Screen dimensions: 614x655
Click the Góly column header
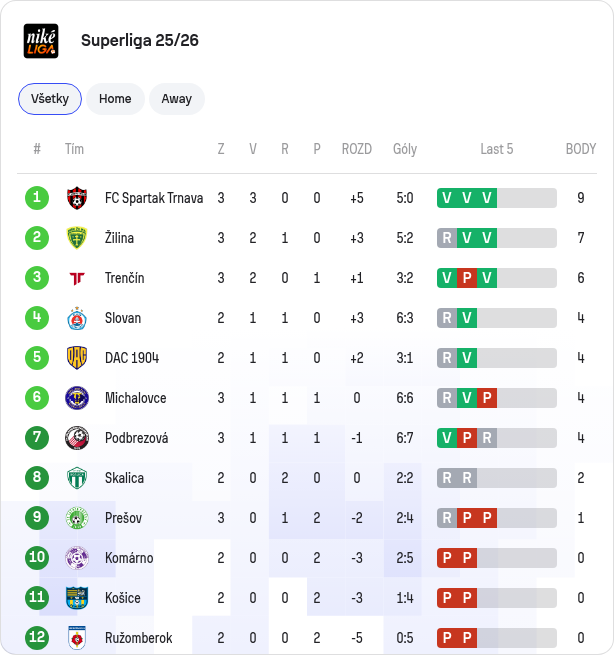point(405,149)
